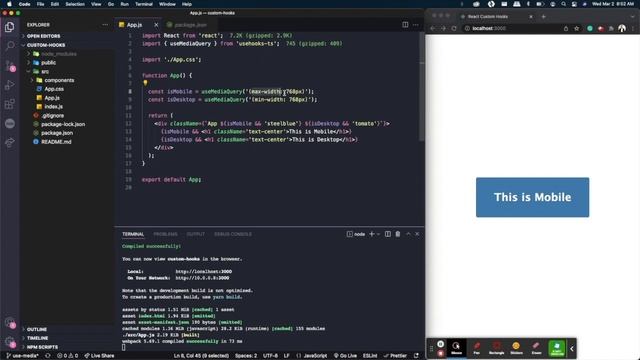This screenshot has height=360, width=640.
Task: Open the terminal launch profile dropdown
Action: click(378, 234)
